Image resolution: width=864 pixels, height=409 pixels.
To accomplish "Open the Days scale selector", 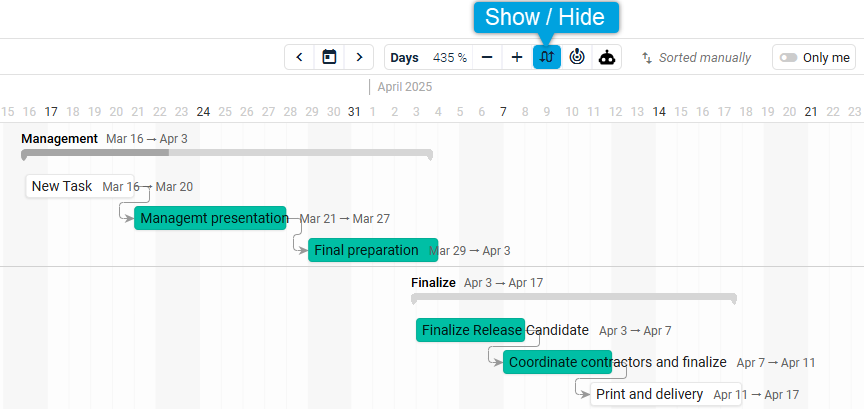I will tap(404, 57).
